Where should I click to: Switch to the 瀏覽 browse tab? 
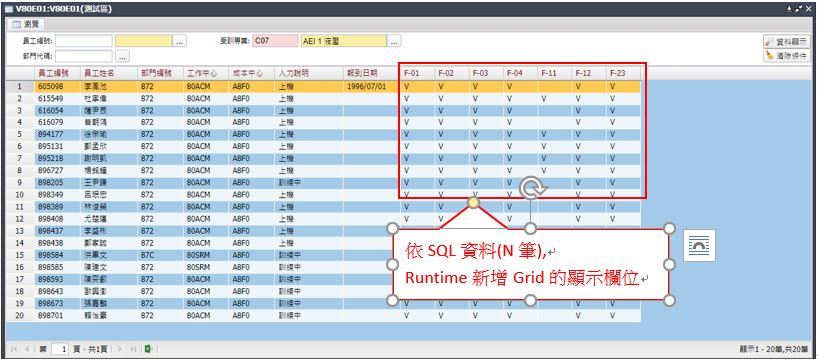tap(27, 25)
